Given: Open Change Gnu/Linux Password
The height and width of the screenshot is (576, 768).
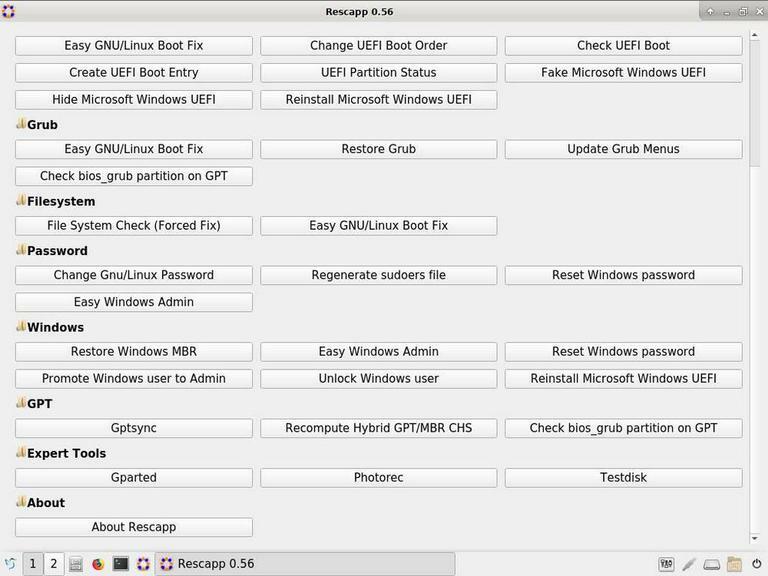Looking at the screenshot, I should pos(134,275).
